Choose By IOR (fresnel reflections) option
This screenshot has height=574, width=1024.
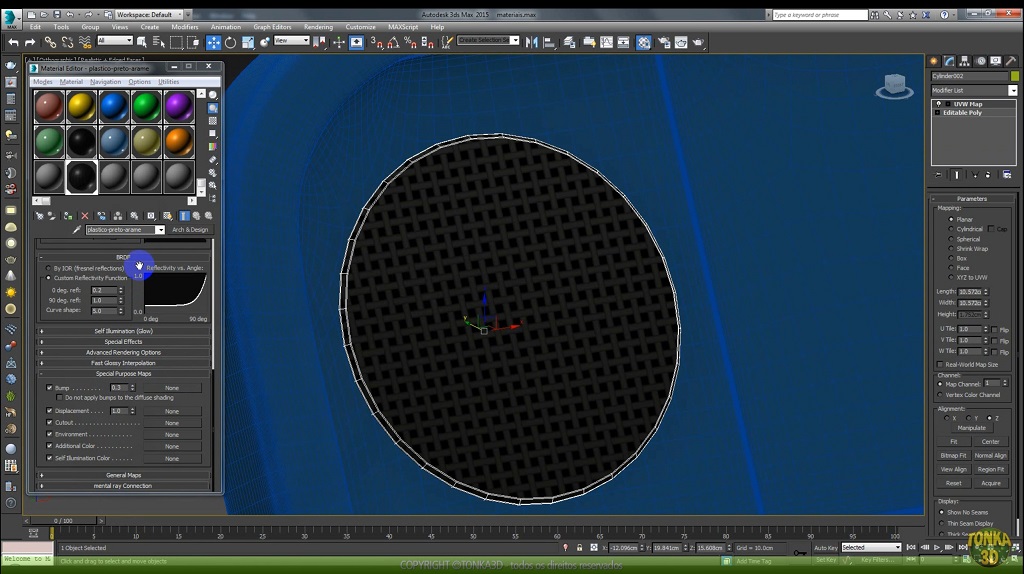[48, 268]
